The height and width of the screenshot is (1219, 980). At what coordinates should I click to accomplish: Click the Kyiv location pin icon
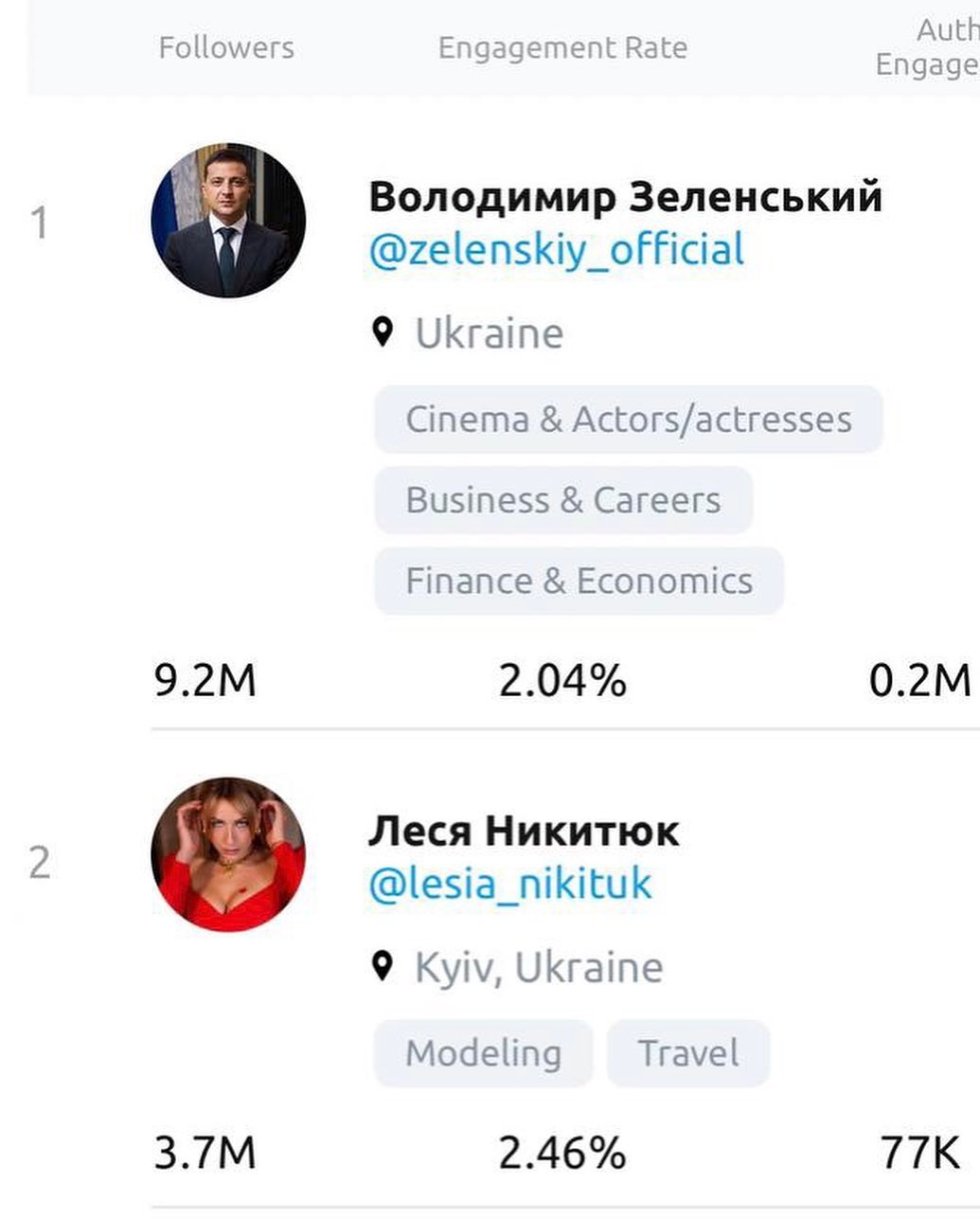[383, 966]
